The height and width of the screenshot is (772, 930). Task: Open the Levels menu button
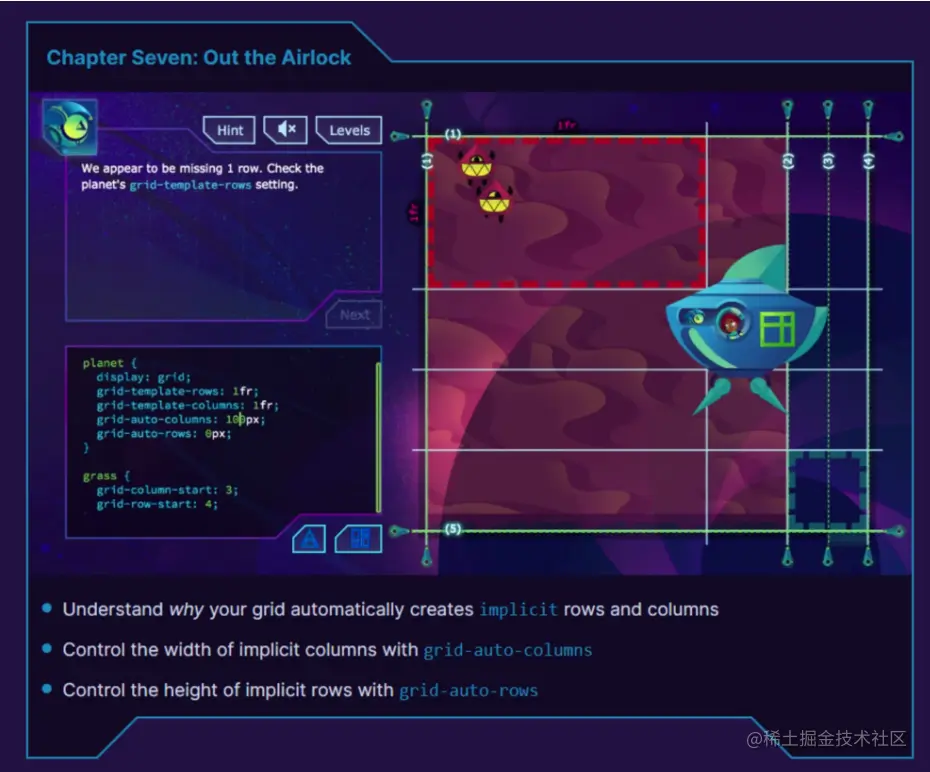click(x=349, y=130)
